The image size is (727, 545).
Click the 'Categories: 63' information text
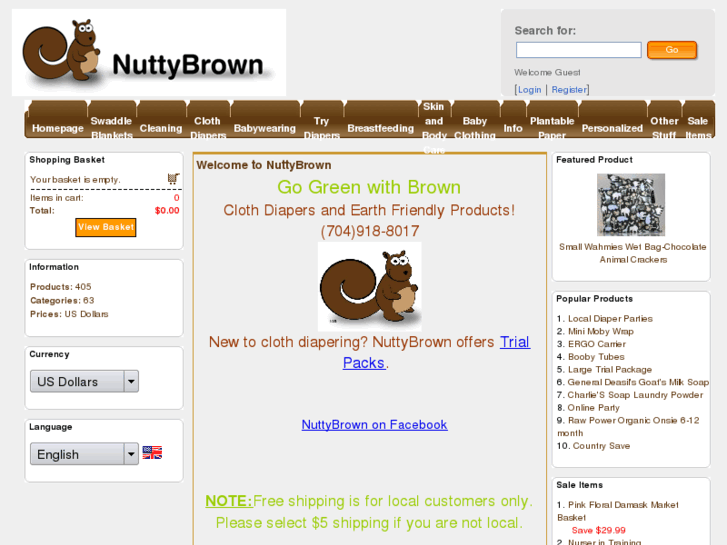[x=62, y=301]
